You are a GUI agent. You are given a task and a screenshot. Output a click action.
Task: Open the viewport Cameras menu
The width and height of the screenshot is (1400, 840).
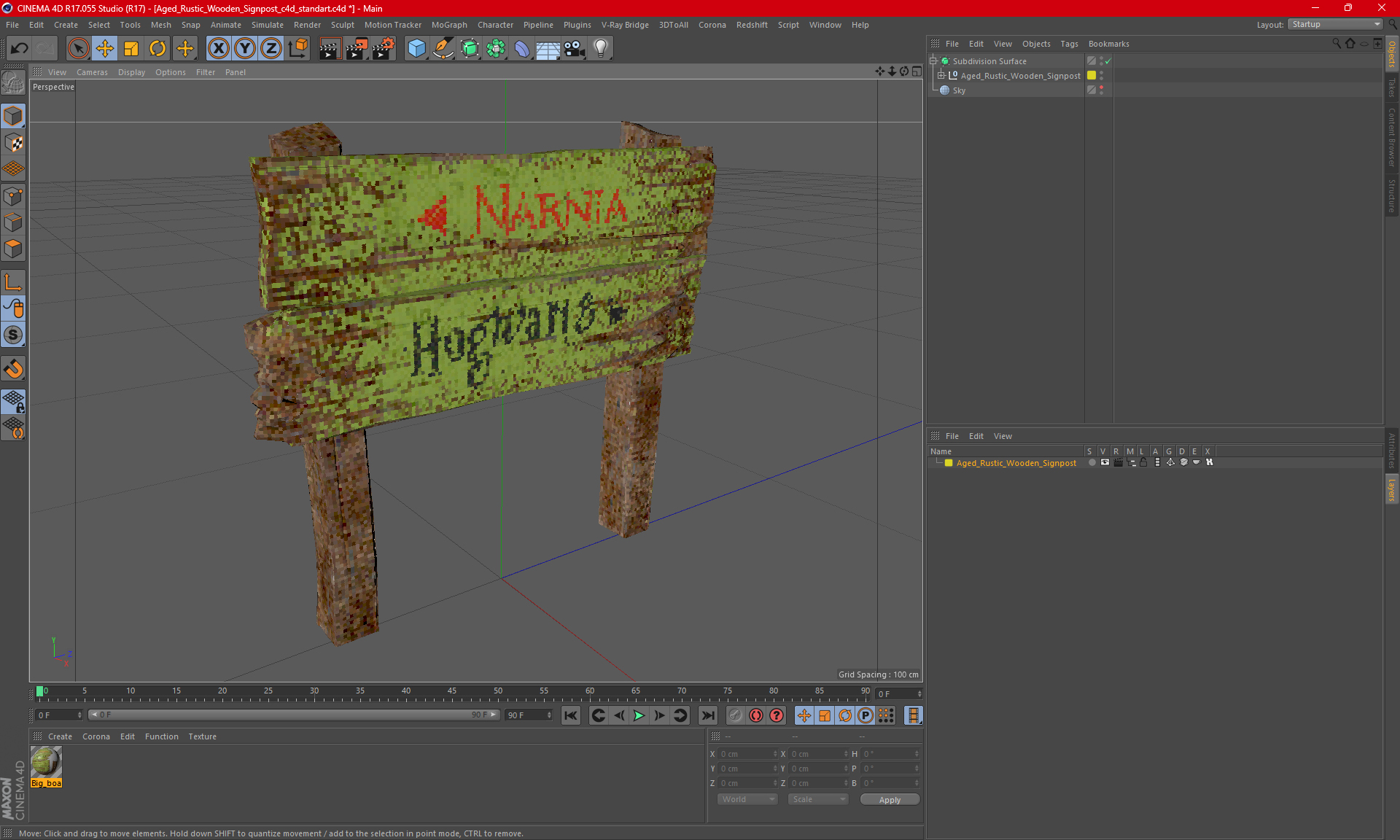[92, 72]
